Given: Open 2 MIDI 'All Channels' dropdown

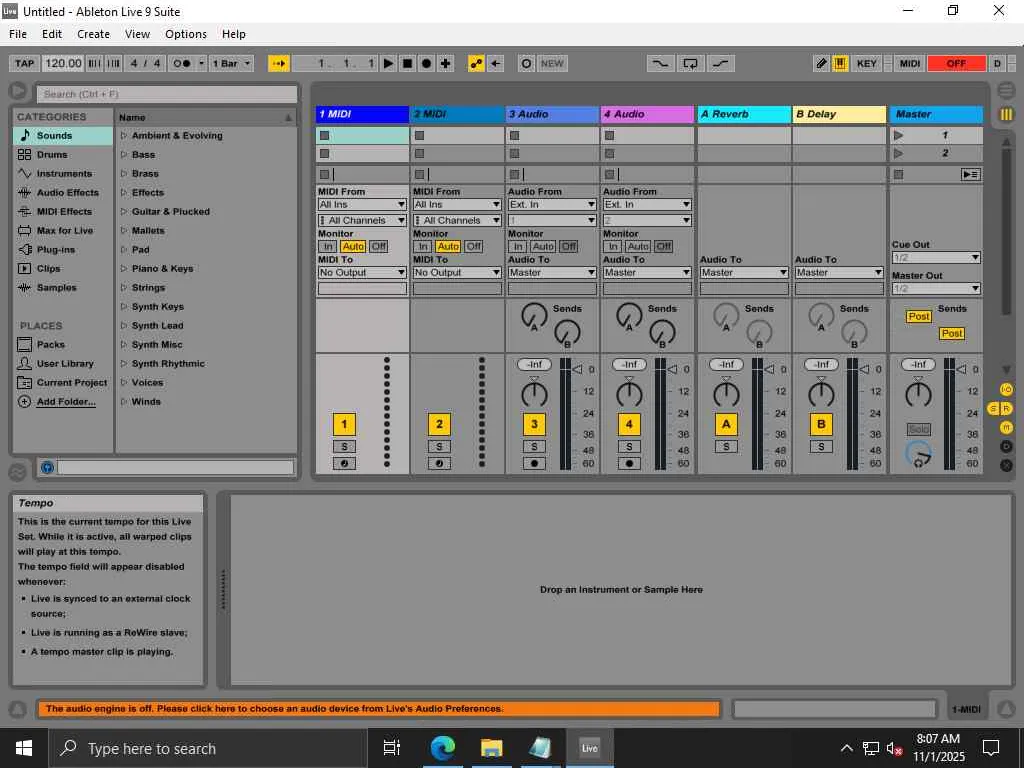Looking at the screenshot, I should click(x=457, y=220).
